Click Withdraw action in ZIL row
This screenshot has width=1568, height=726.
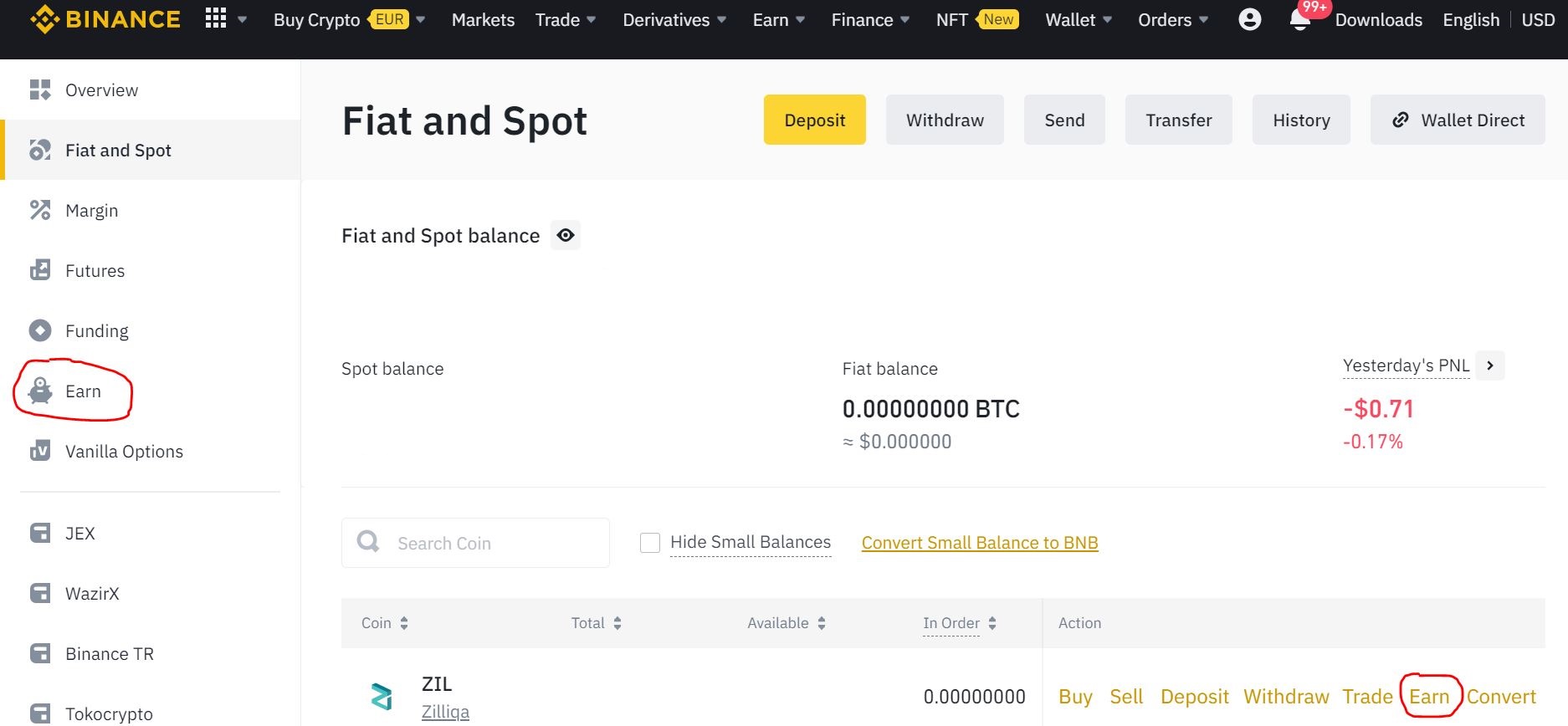[1286, 697]
